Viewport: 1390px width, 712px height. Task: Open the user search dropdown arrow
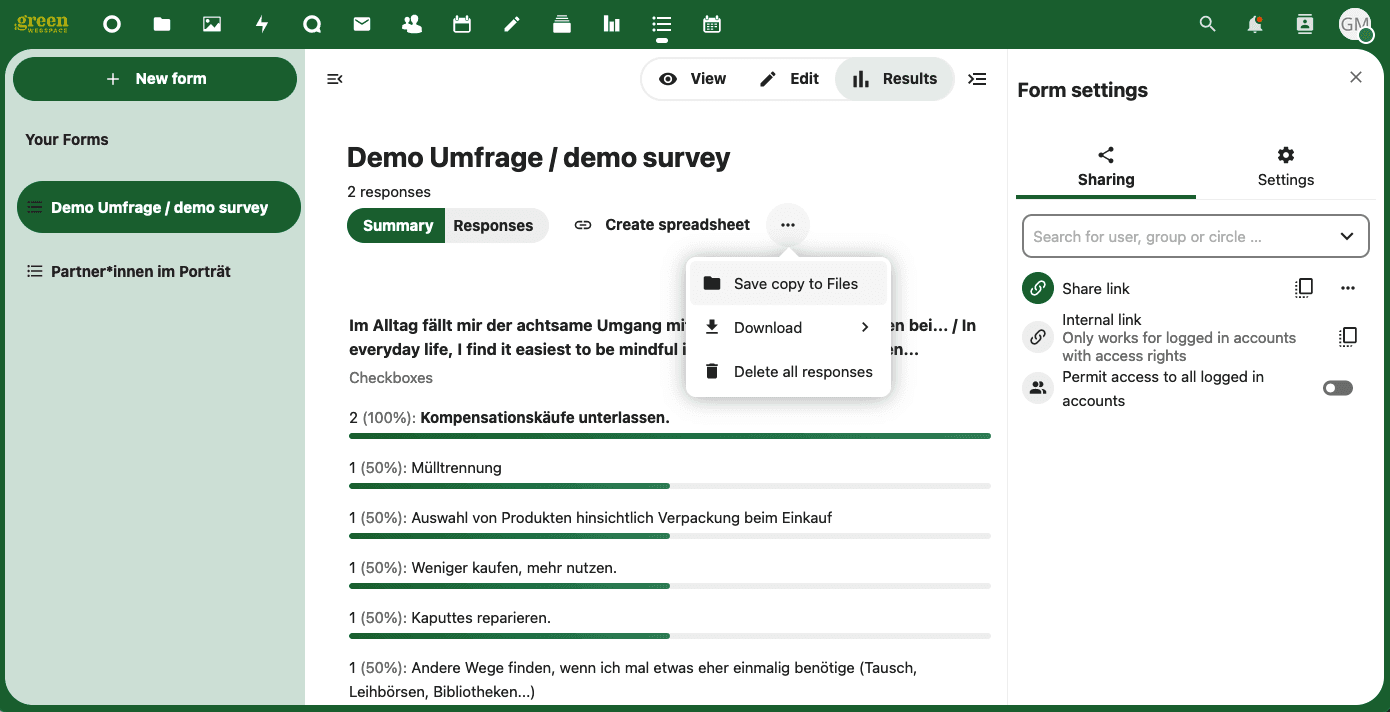click(1347, 237)
